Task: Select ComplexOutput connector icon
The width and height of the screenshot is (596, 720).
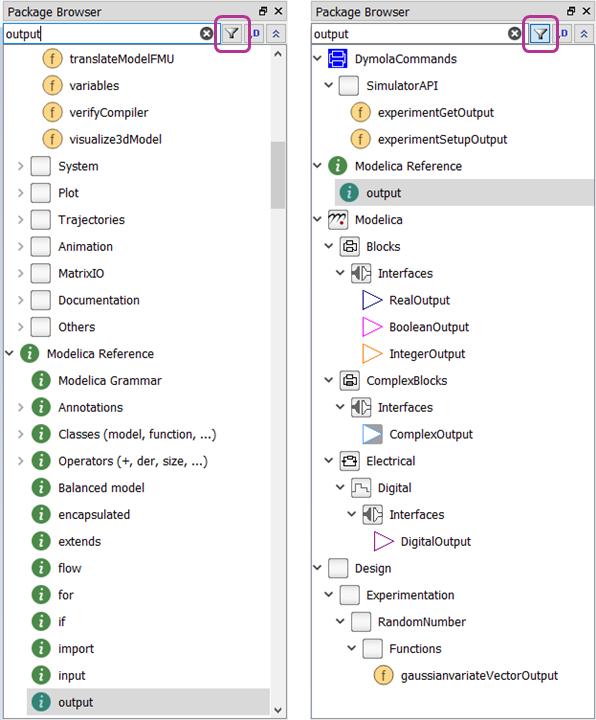Action: (x=372, y=434)
